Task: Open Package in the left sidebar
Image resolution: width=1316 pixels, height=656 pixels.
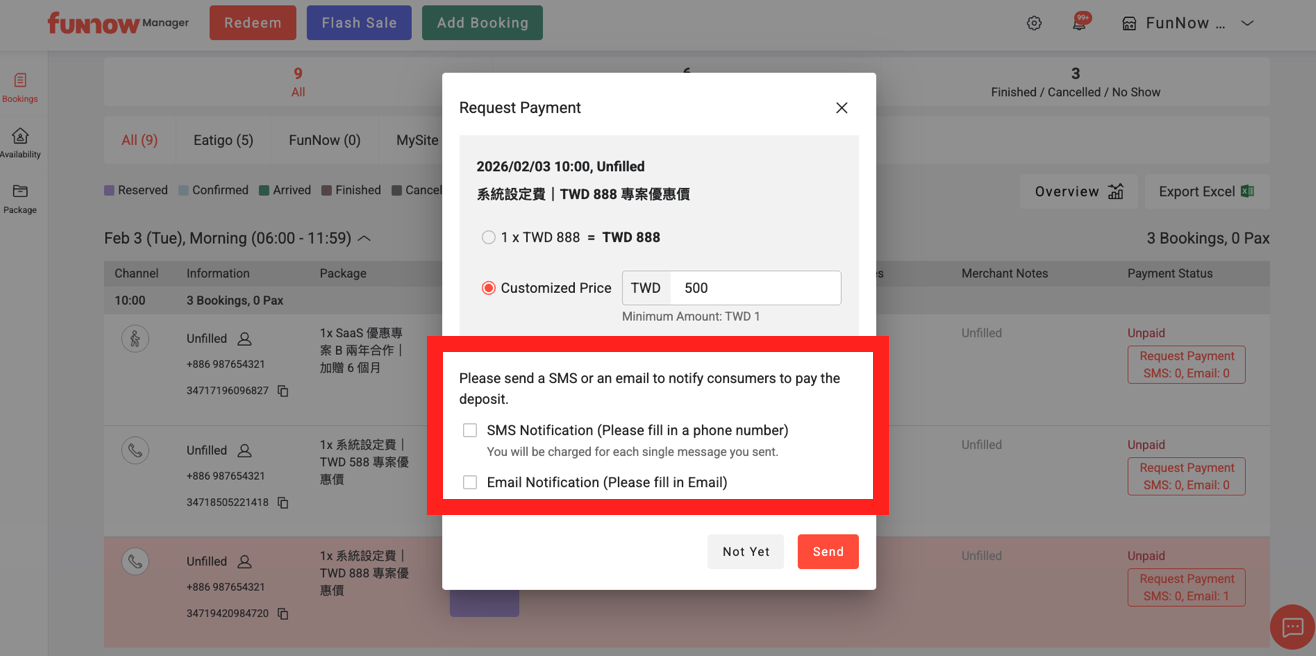Action: coord(20,198)
